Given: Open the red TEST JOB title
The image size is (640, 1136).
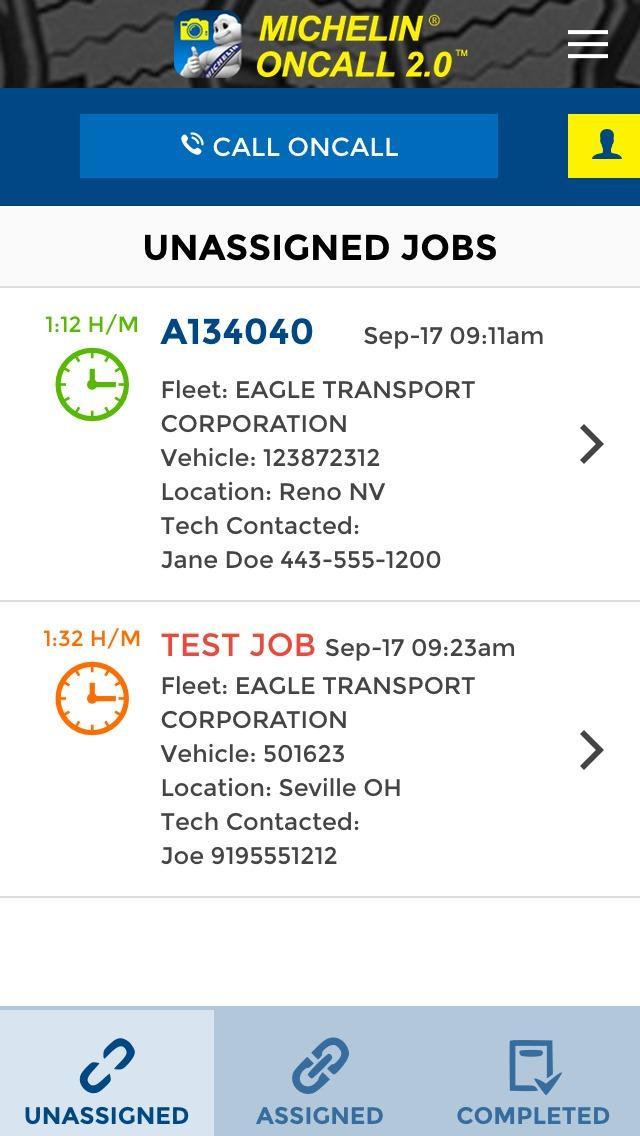Looking at the screenshot, I should (238, 646).
